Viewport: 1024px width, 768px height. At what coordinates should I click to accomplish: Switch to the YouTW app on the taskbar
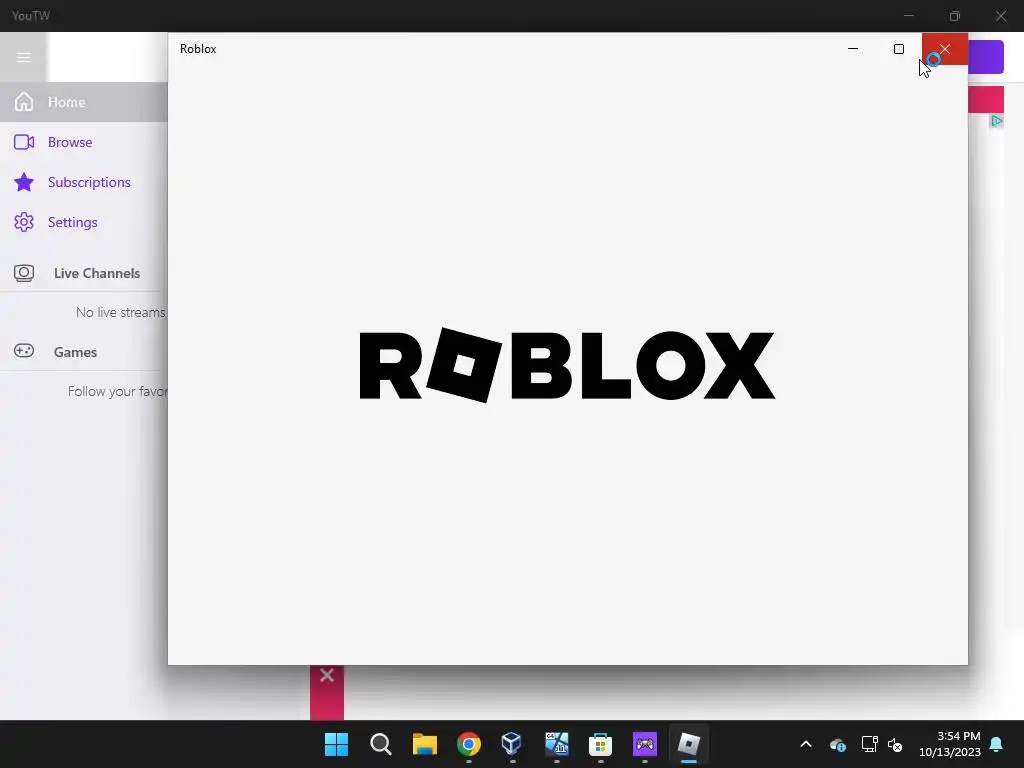tap(645, 744)
